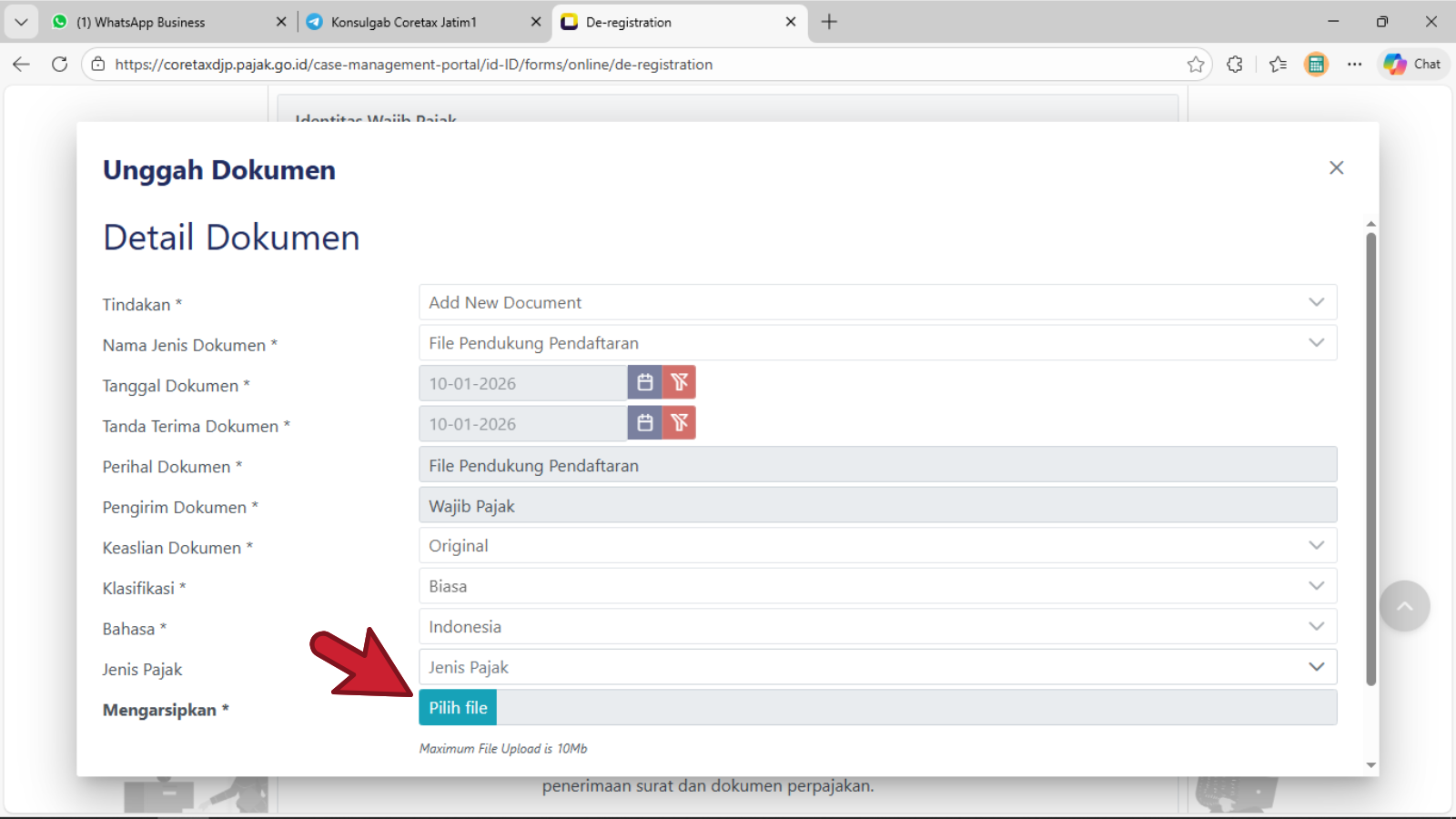This screenshot has height=819, width=1456.
Task: Open the Jenis Pajak dropdown
Action: pos(877,667)
